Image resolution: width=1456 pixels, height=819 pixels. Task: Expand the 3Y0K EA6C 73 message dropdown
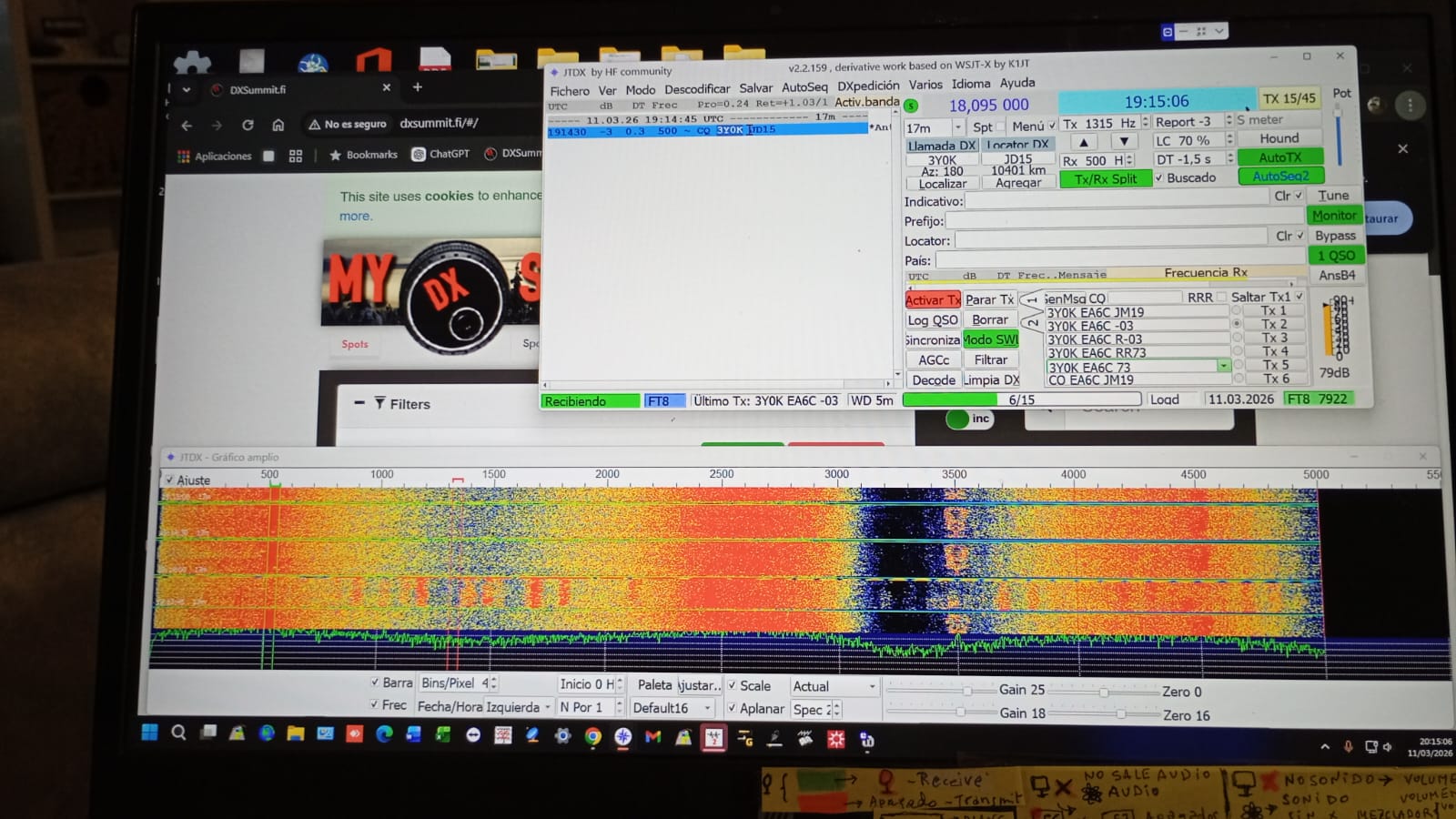pyautogui.click(x=1224, y=366)
